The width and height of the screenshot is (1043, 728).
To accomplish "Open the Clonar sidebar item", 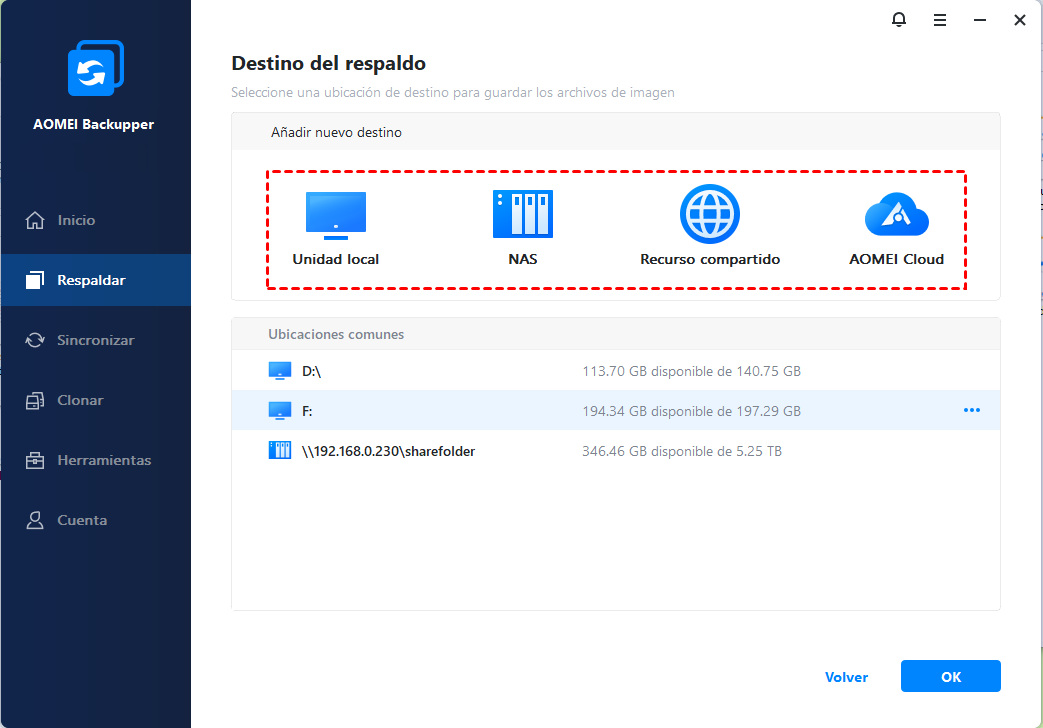I will pyautogui.click(x=80, y=400).
